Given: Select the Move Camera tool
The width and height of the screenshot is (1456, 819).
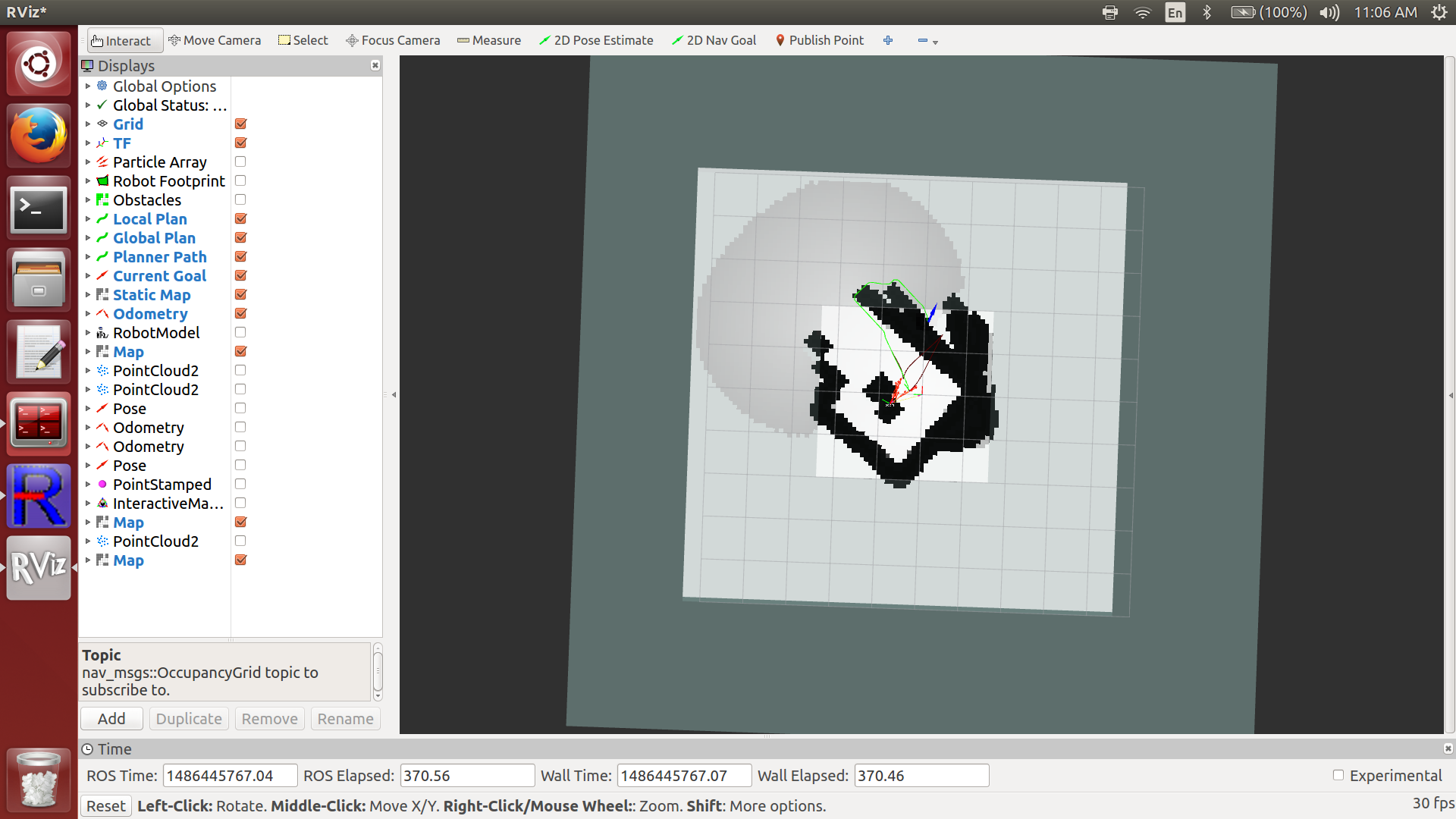Looking at the screenshot, I should [x=215, y=40].
